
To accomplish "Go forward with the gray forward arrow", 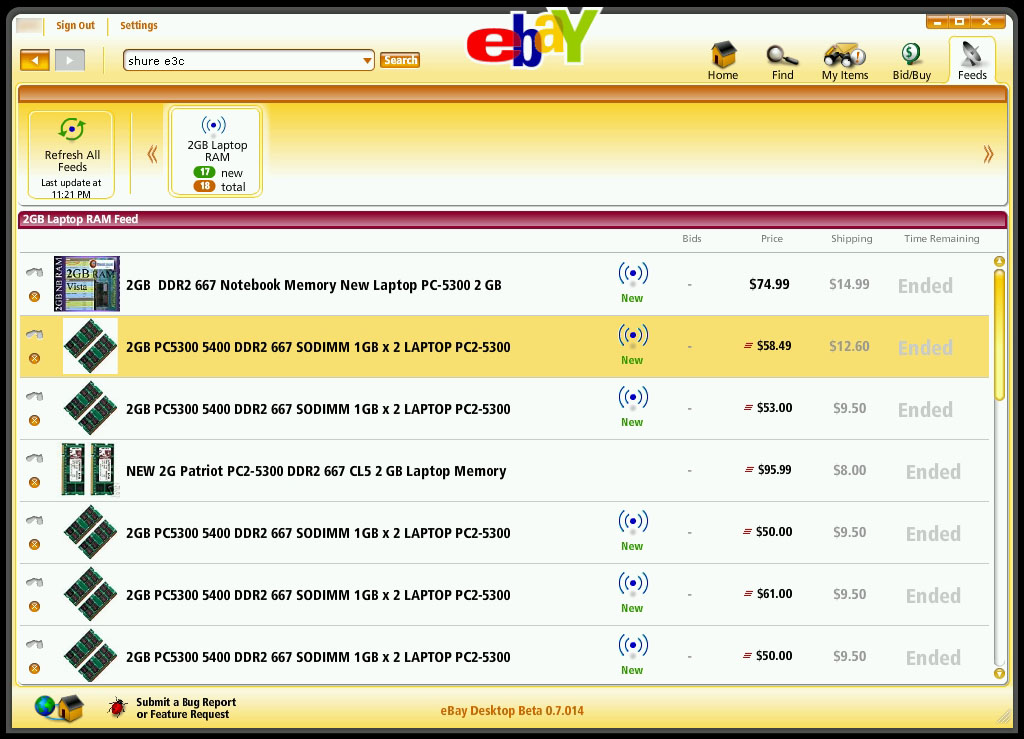I will [x=70, y=61].
